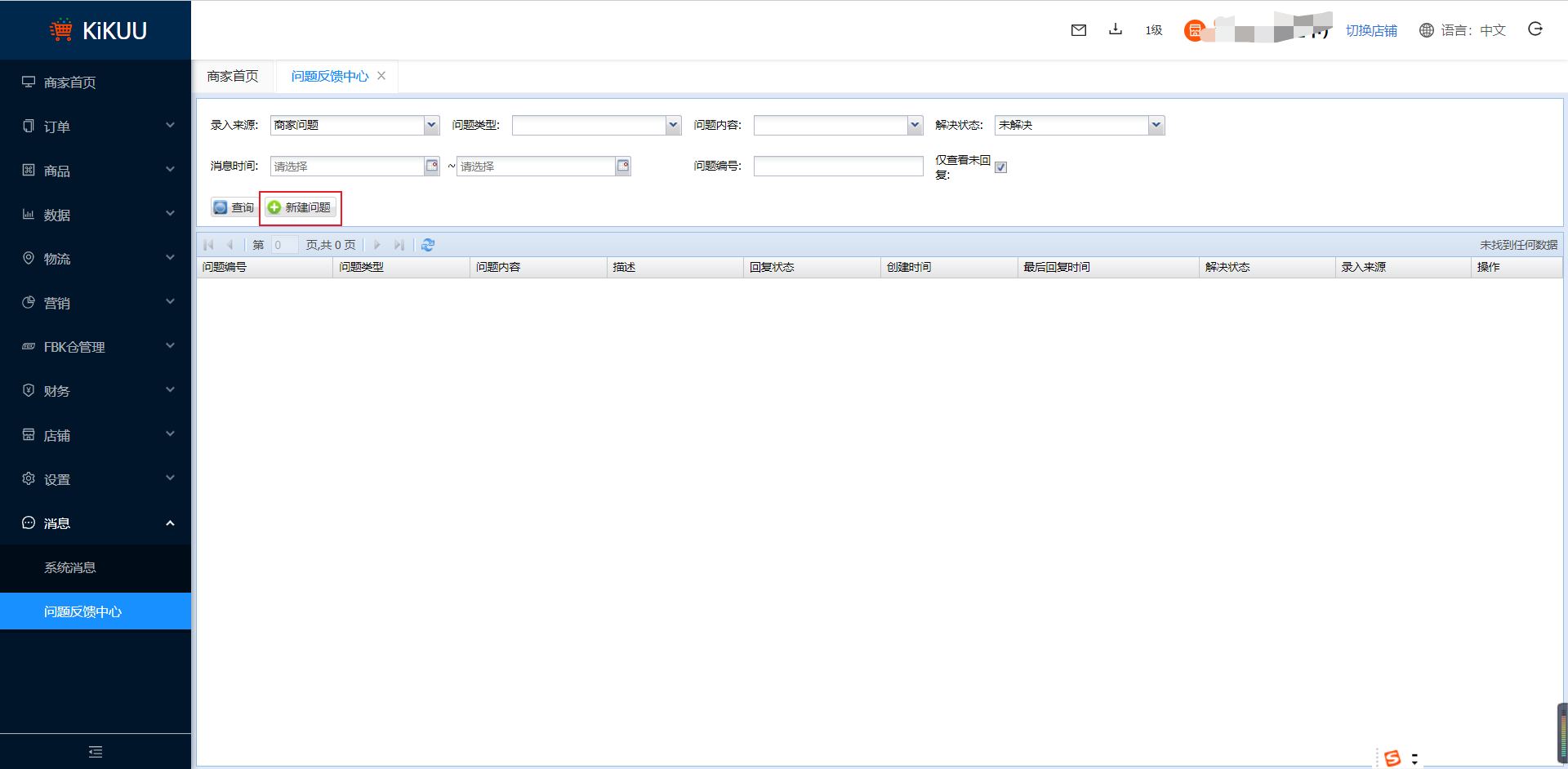Open the 解决状态 dropdown

1156,125
